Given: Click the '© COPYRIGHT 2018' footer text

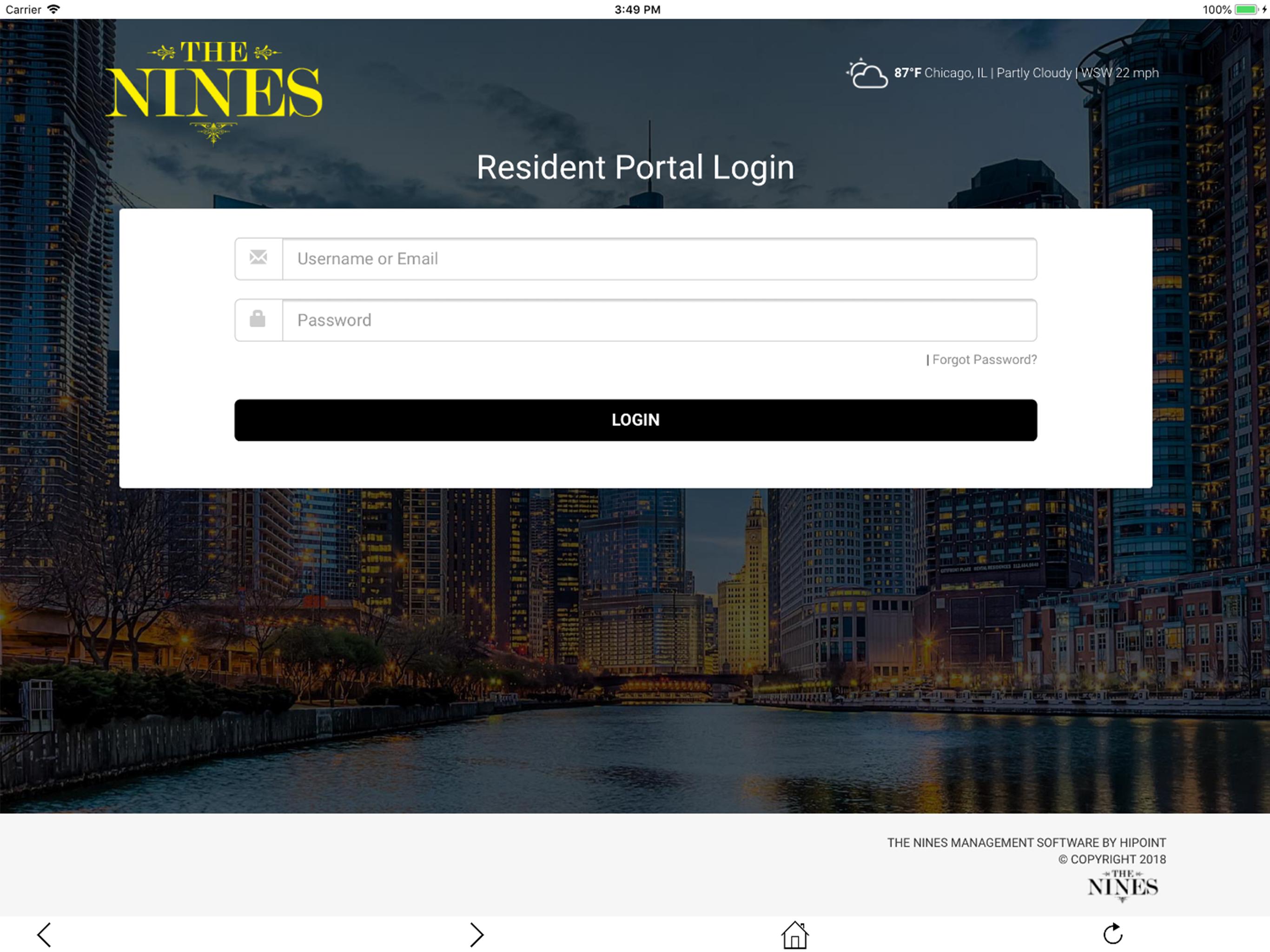Looking at the screenshot, I should click(1112, 859).
